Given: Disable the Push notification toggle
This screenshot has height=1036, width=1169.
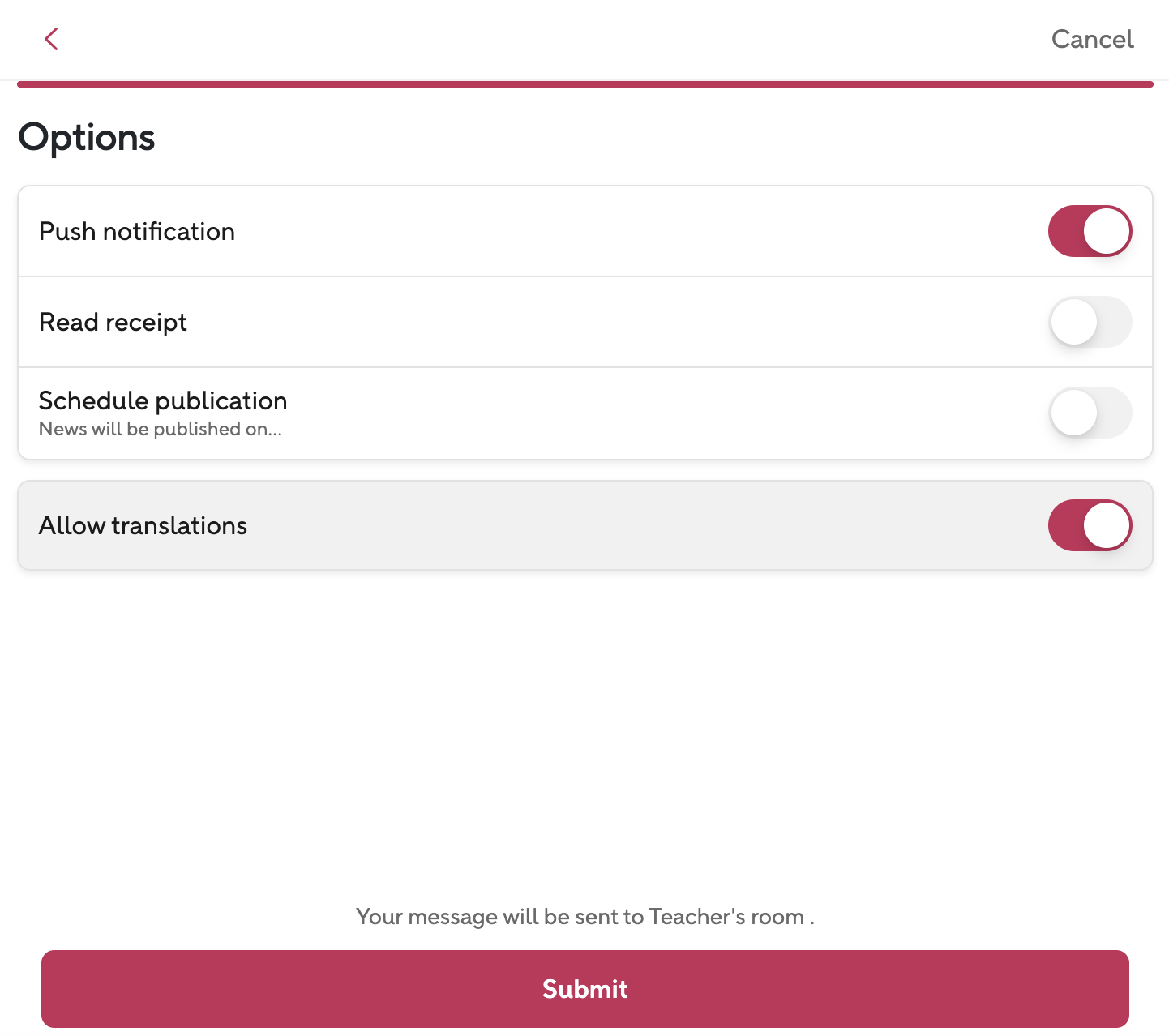Looking at the screenshot, I should pyautogui.click(x=1090, y=231).
